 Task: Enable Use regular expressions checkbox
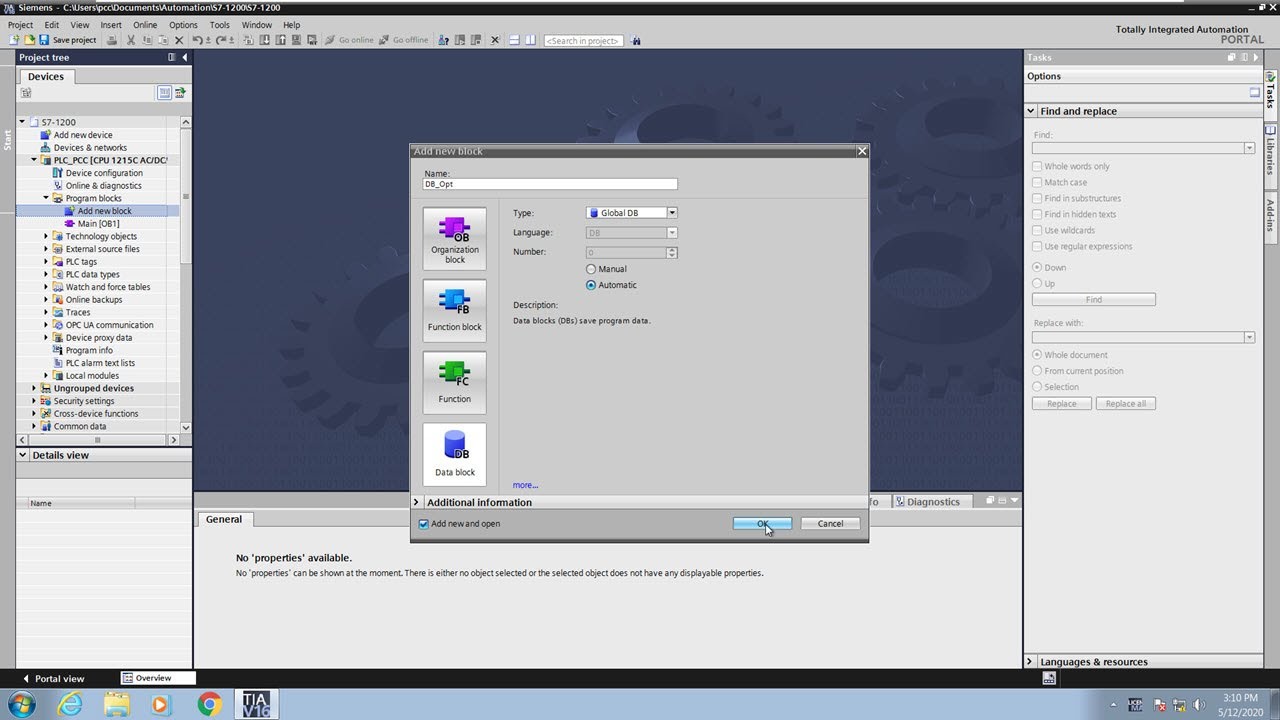pos(1037,246)
